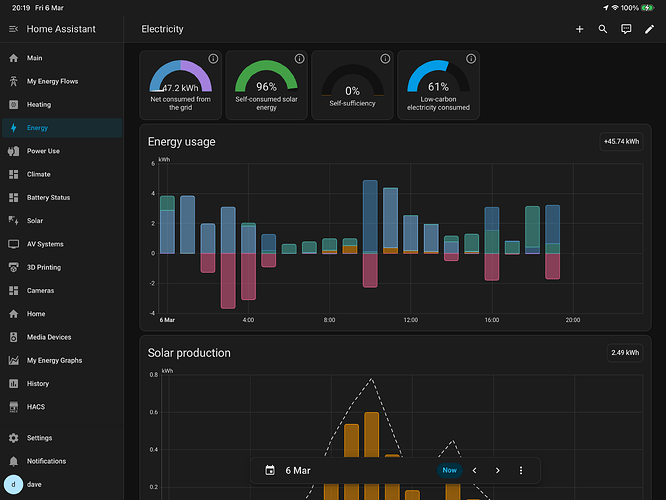Click the Heating icon in sidebar
This screenshot has height=500, width=666.
click(x=14, y=105)
